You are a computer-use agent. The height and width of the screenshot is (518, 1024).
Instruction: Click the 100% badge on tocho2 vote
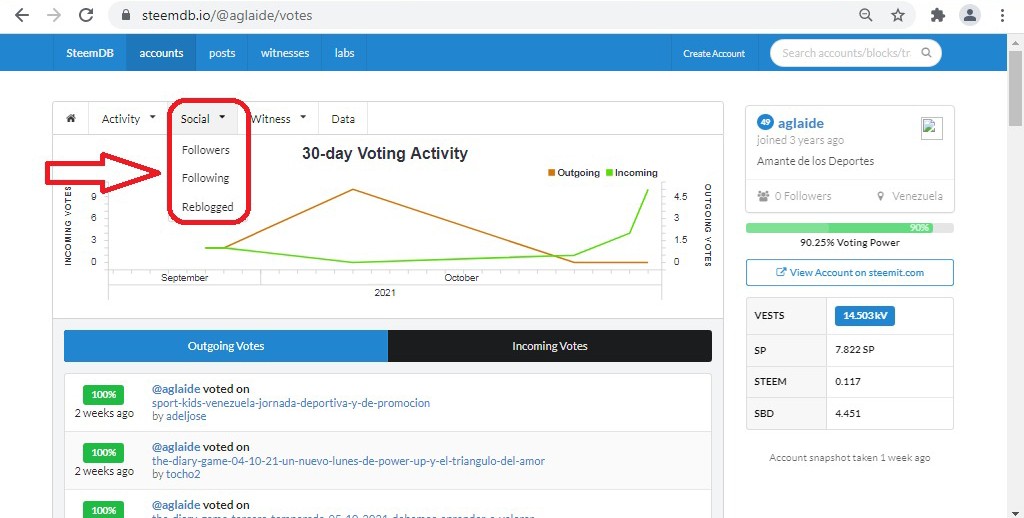click(x=104, y=453)
